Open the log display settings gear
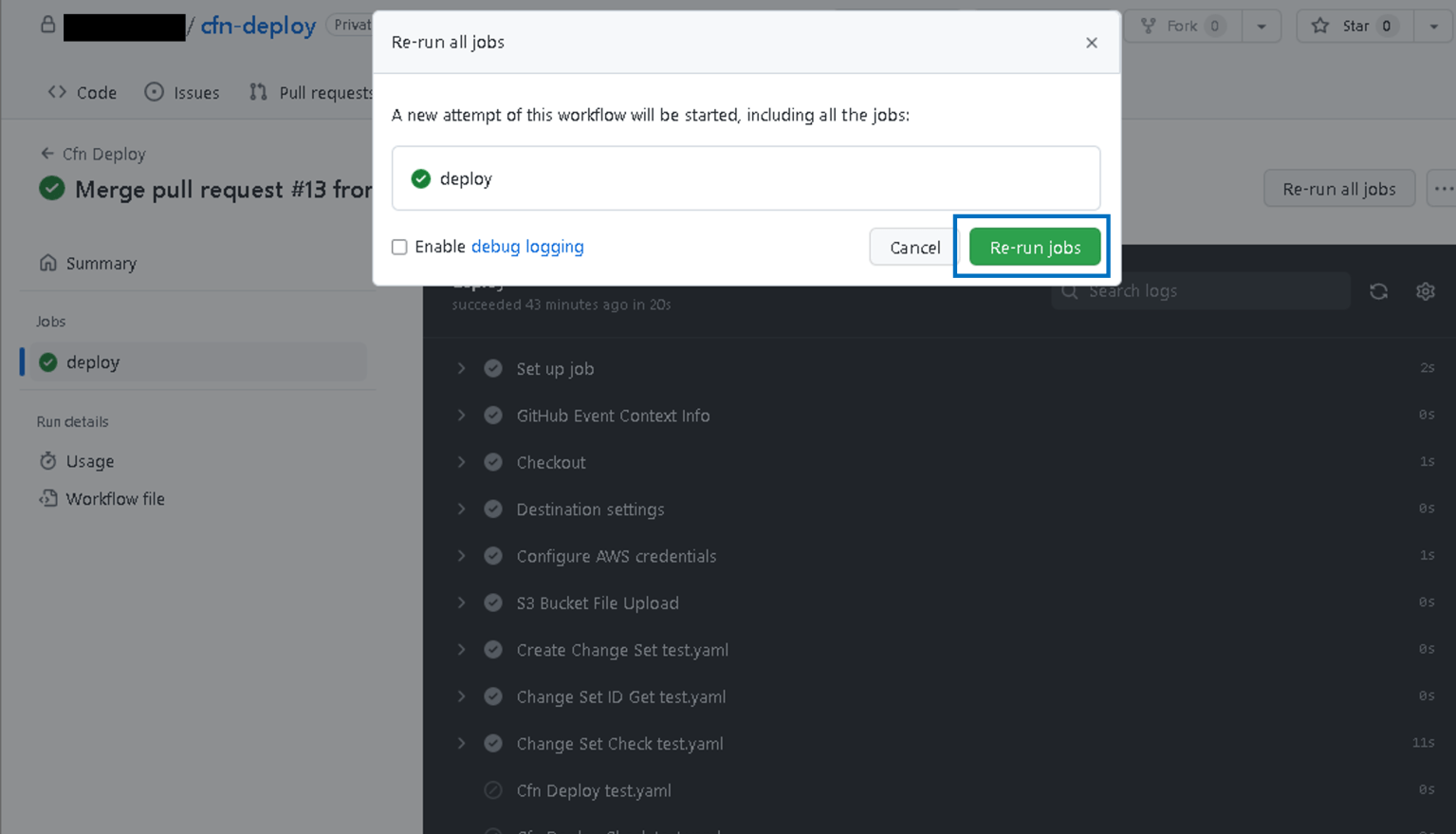The width and height of the screenshot is (1456, 834). 1426,291
